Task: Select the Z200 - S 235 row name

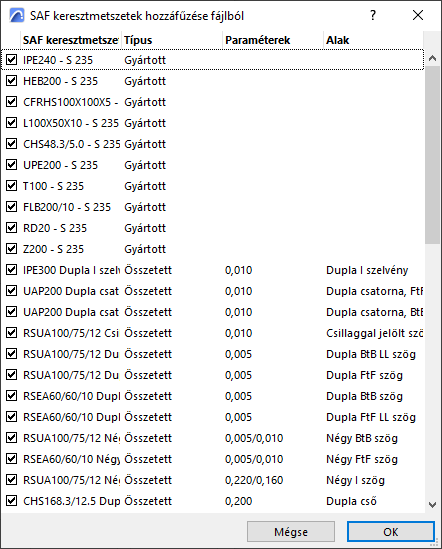Action: pyautogui.click(x=54, y=249)
